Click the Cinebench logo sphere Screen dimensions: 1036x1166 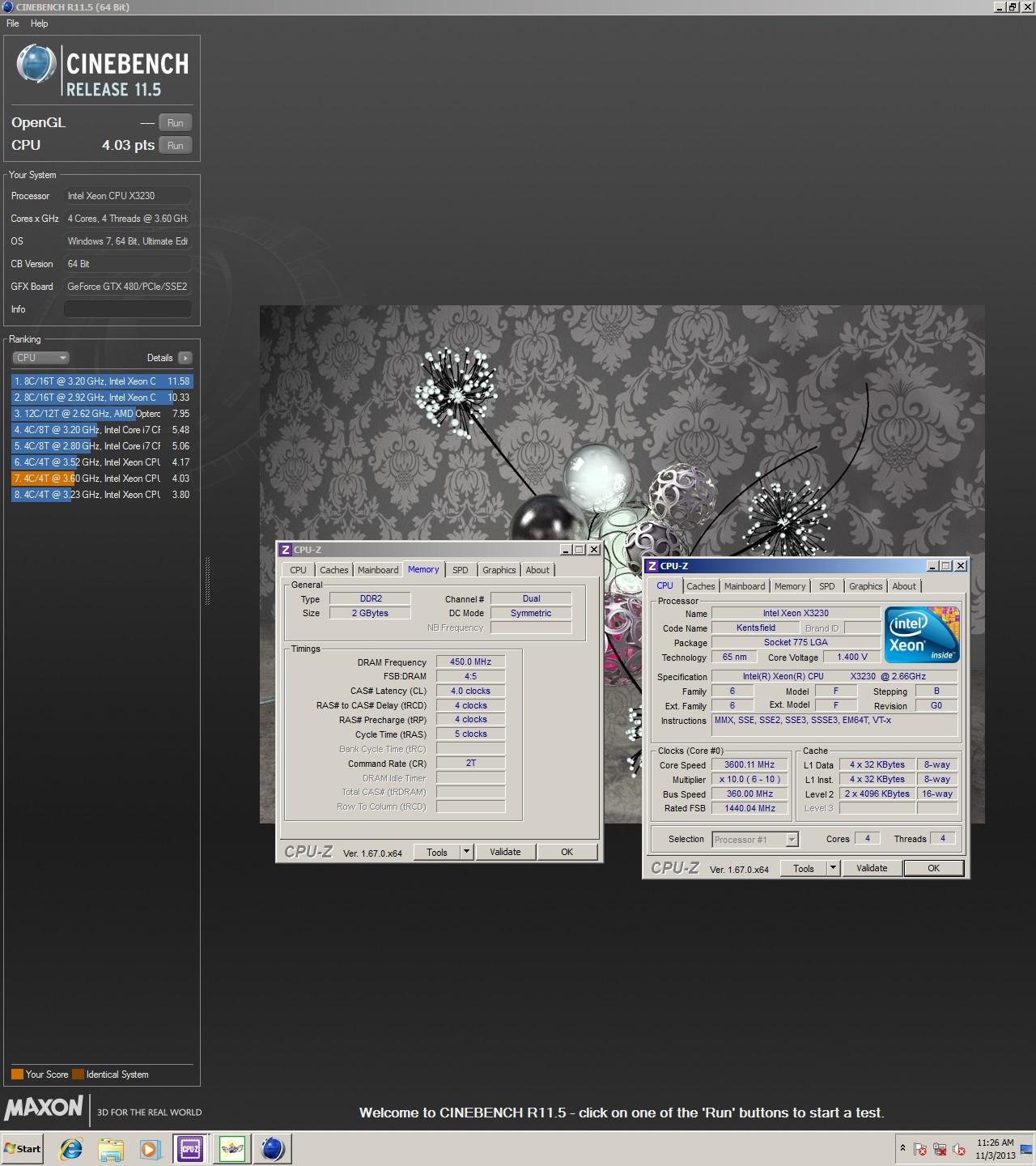36,63
